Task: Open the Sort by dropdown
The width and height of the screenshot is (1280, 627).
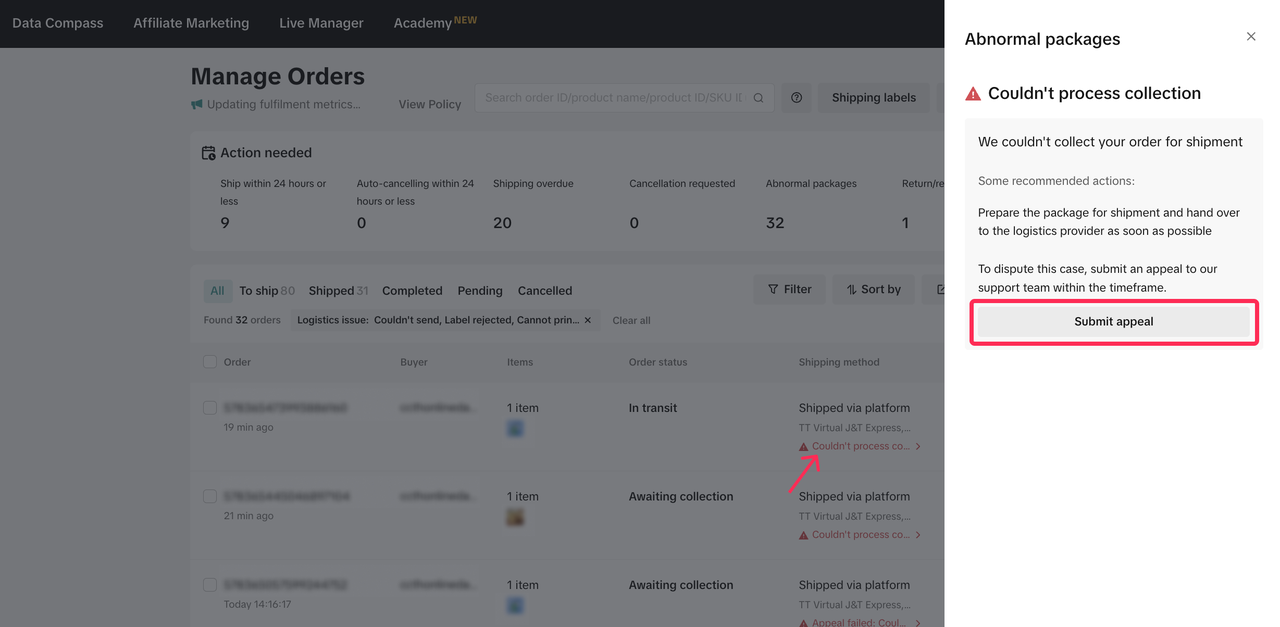Action: click(x=873, y=290)
